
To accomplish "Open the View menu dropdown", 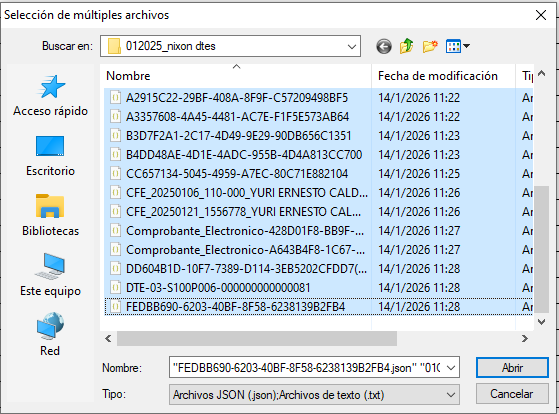I will [x=466, y=46].
